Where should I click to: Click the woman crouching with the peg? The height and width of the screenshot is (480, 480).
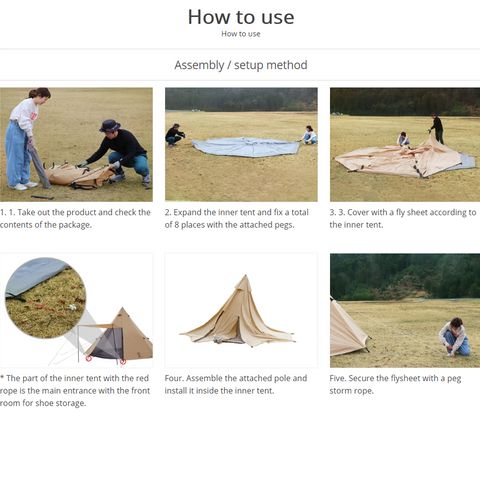point(455,337)
